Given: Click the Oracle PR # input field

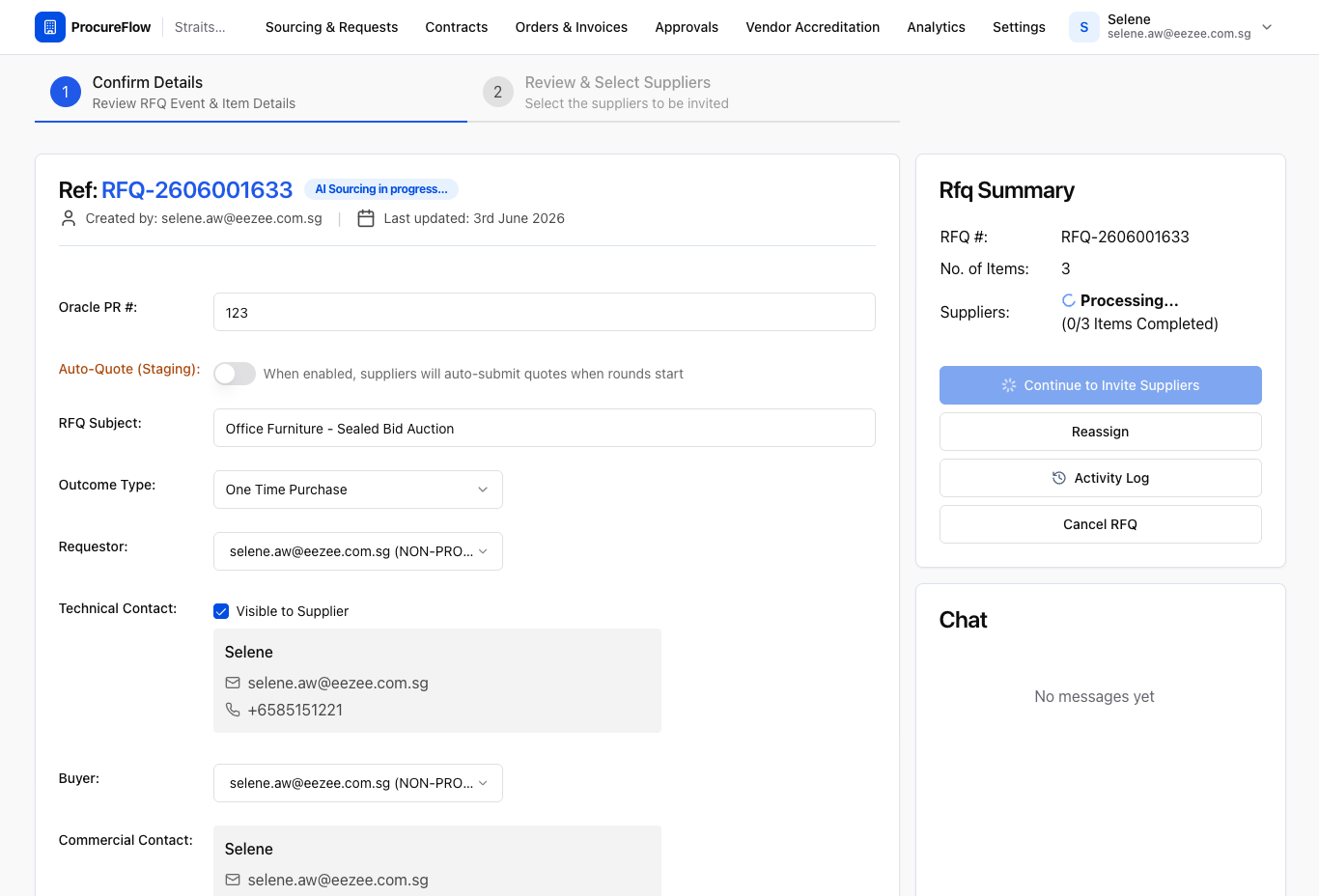Looking at the screenshot, I should [x=545, y=312].
